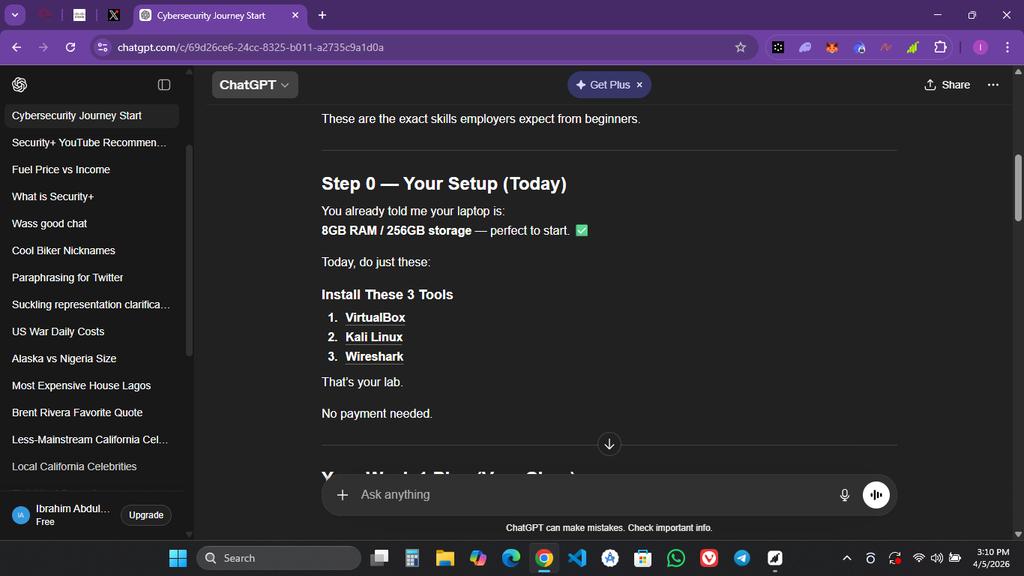This screenshot has height=576, width=1024.
Task: Go back with the browser back arrow
Action: pos(16,47)
